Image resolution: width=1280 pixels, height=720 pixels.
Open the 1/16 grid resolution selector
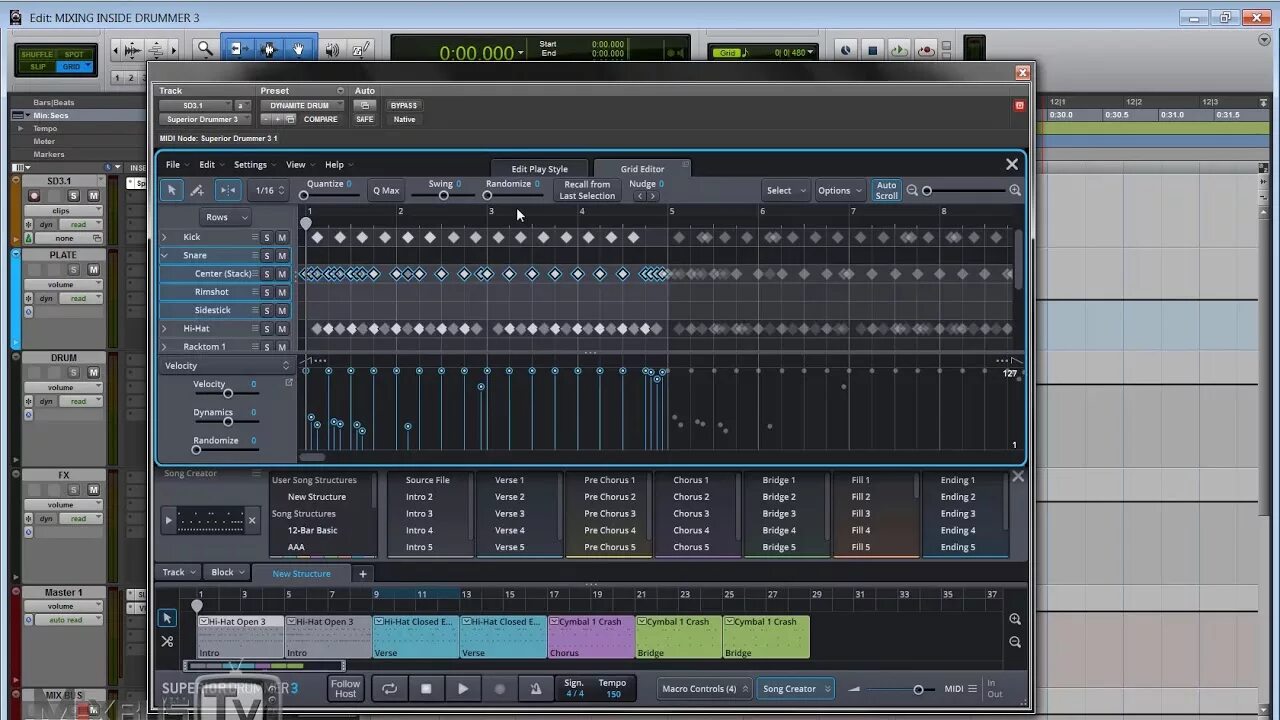pos(270,190)
